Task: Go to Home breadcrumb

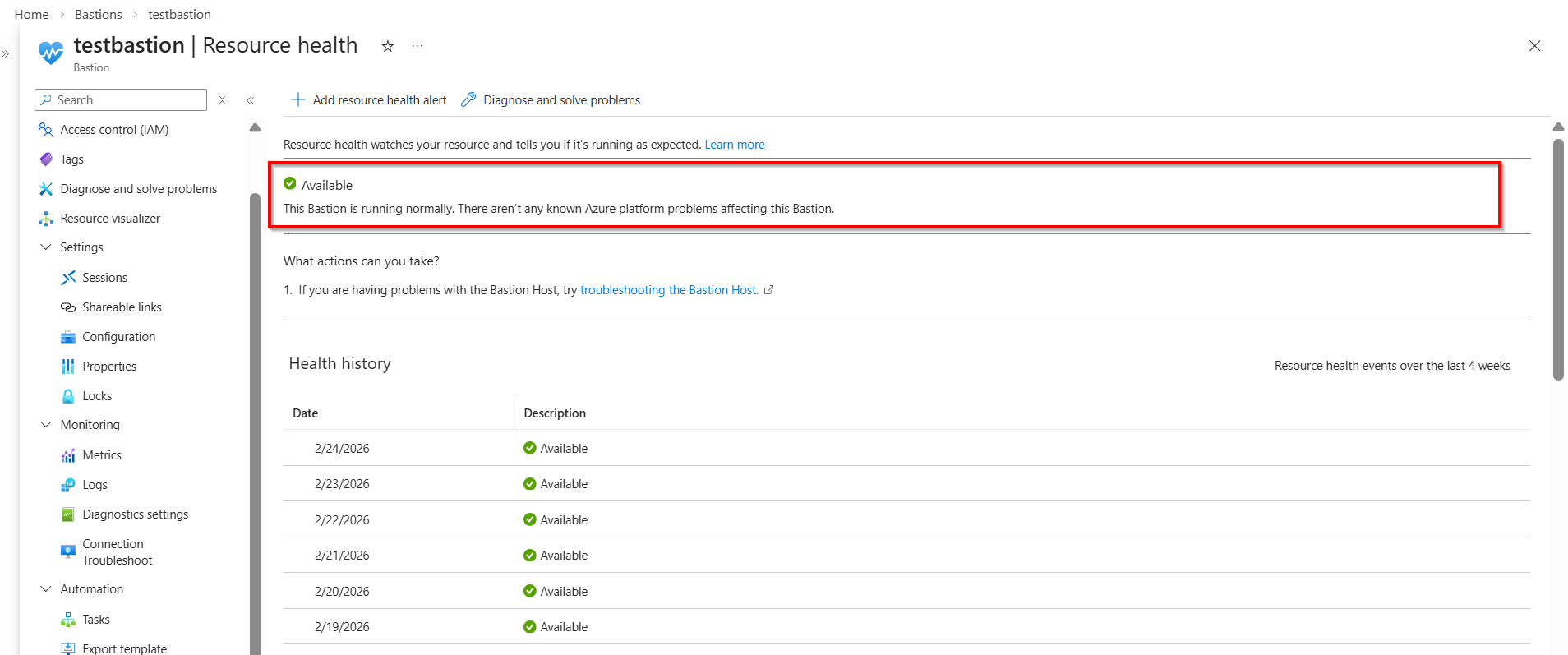Action: [32, 15]
